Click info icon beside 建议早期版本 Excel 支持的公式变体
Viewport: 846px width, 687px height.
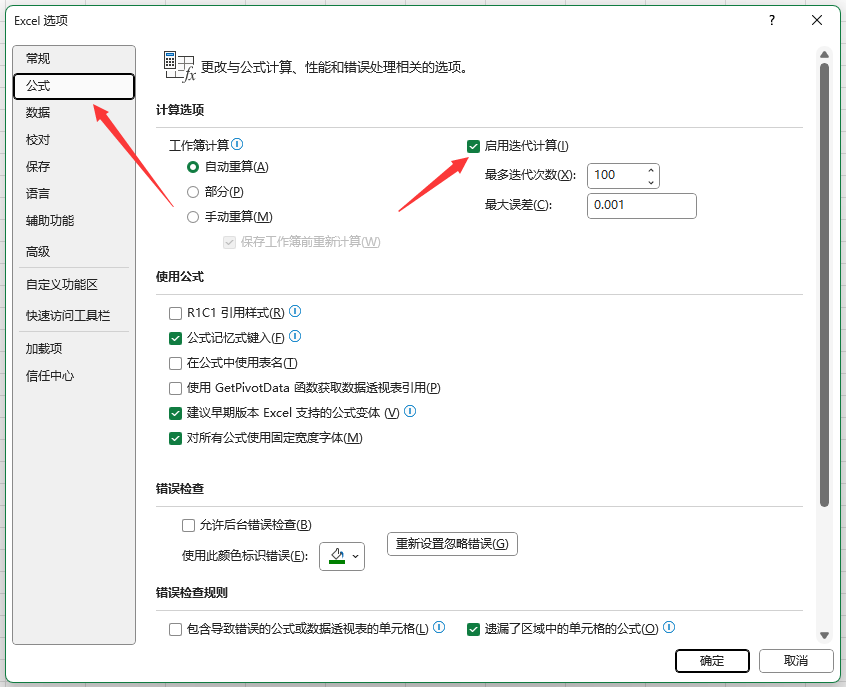[410, 411]
